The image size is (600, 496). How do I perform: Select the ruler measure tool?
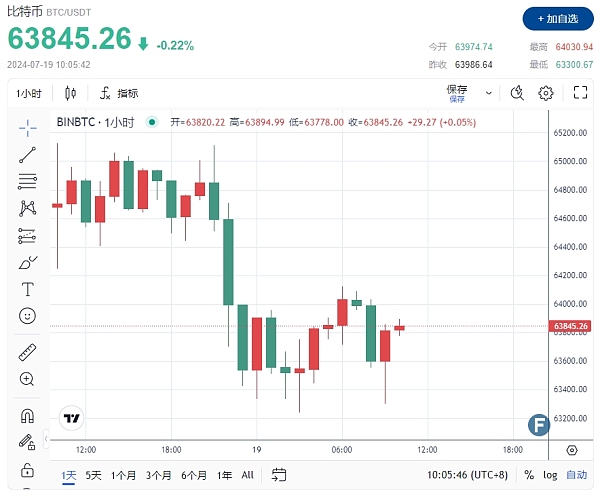coord(27,352)
